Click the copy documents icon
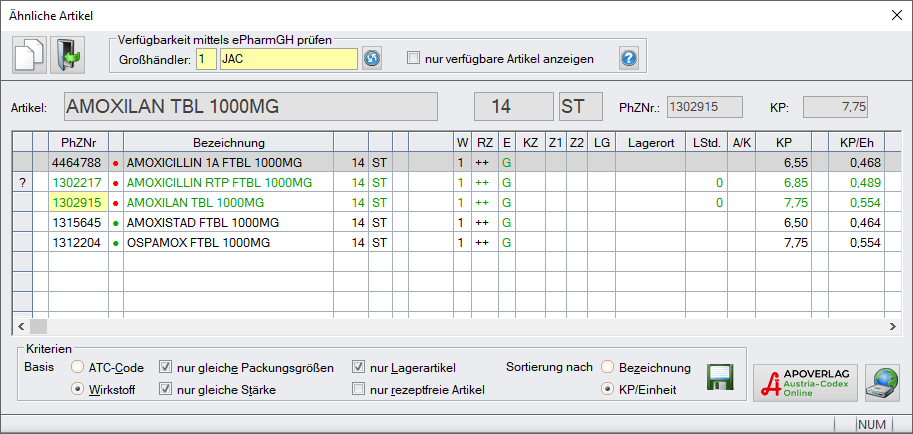The height and width of the screenshot is (434, 913). (x=29, y=55)
